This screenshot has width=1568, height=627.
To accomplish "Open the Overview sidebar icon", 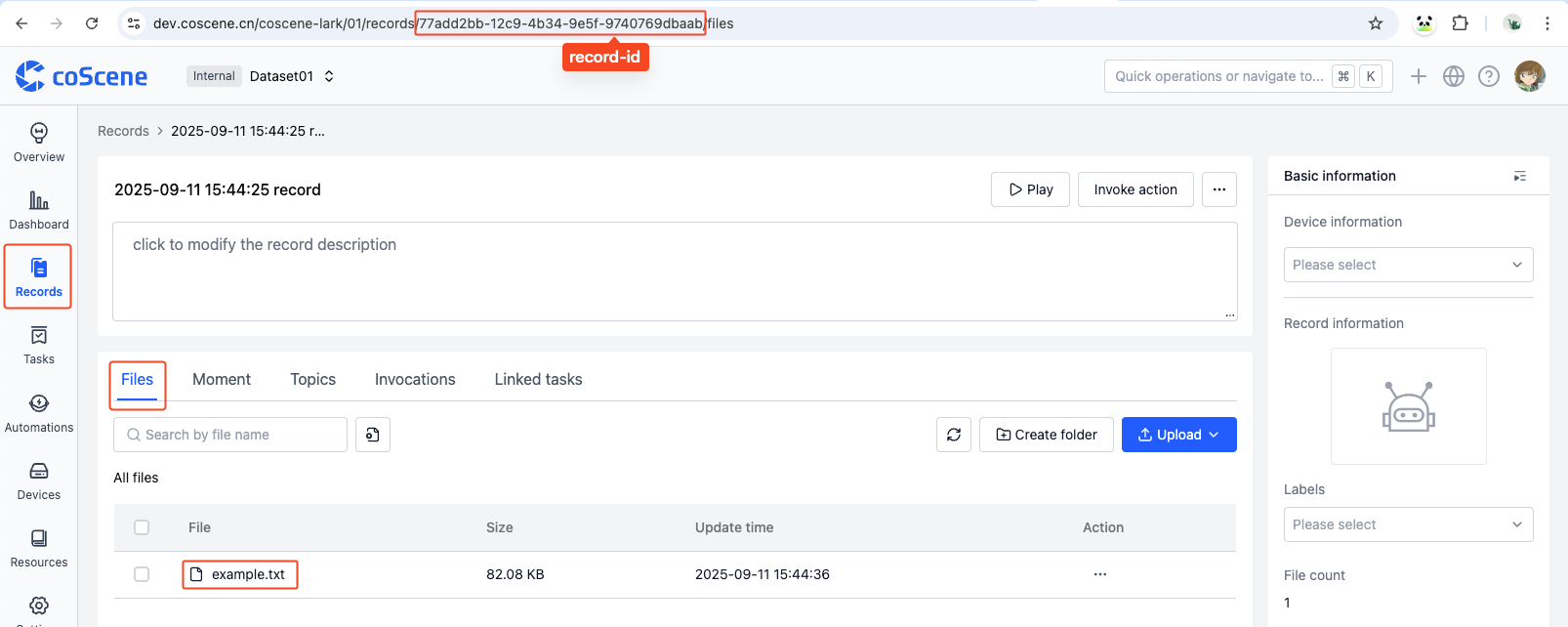I will [x=39, y=143].
